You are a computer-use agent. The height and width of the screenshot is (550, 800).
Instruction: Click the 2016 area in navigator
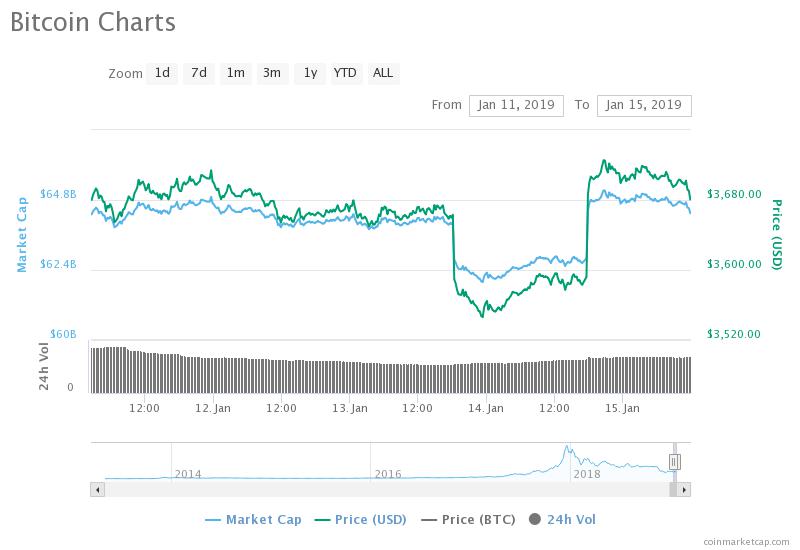tap(388, 474)
